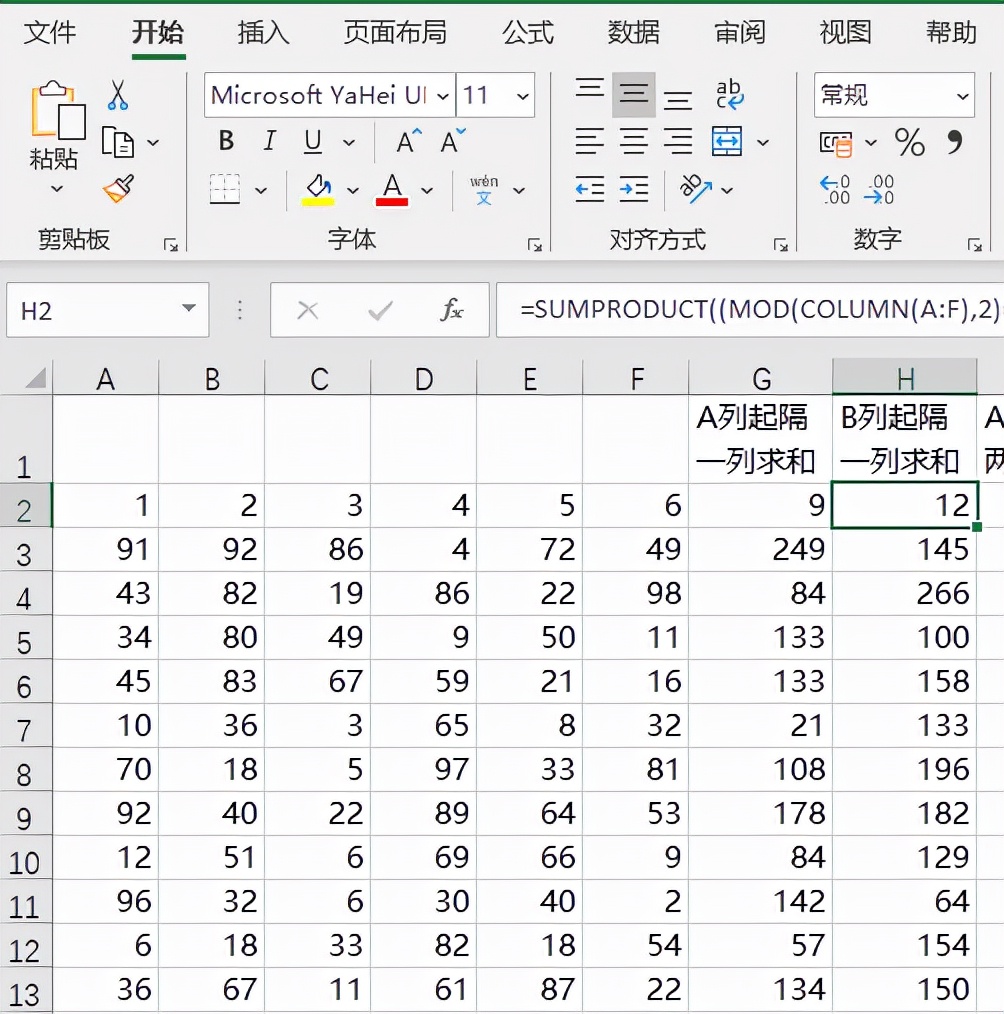Image resolution: width=1004 pixels, height=1014 pixels.
Task: Toggle Italic formatting
Action: [270, 141]
